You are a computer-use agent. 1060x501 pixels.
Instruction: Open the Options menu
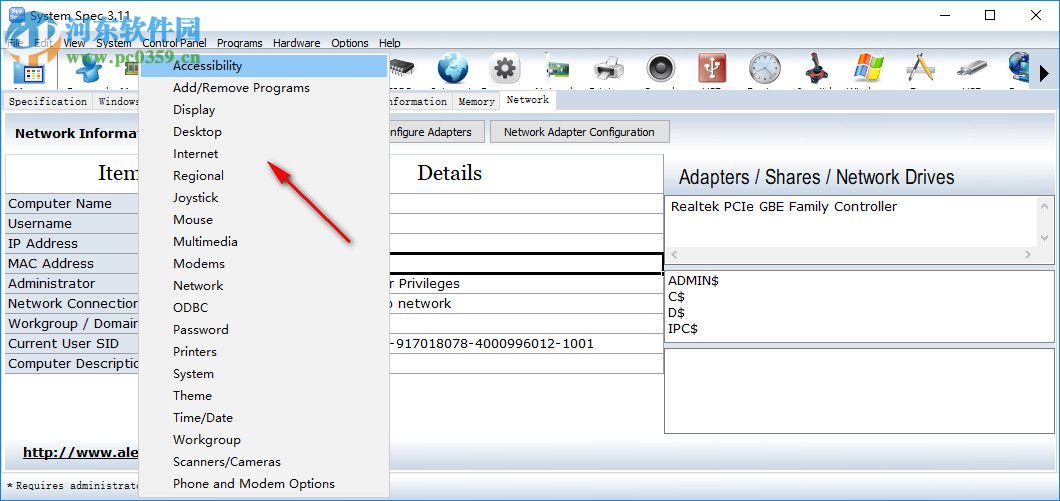point(350,43)
